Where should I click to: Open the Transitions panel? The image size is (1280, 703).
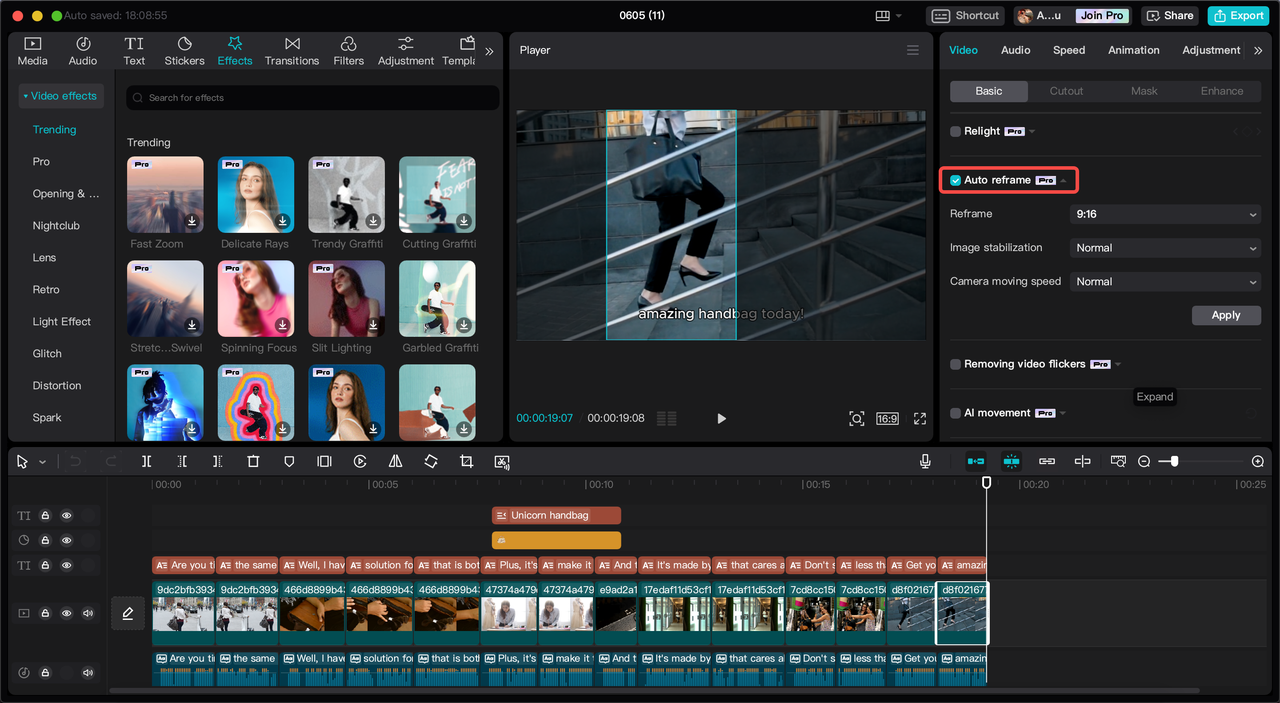[x=292, y=51]
